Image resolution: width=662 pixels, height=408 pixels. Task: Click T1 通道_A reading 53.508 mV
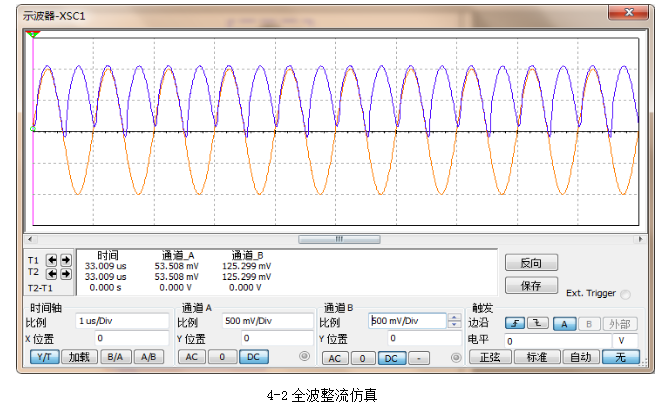pyautogui.click(x=176, y=266)
